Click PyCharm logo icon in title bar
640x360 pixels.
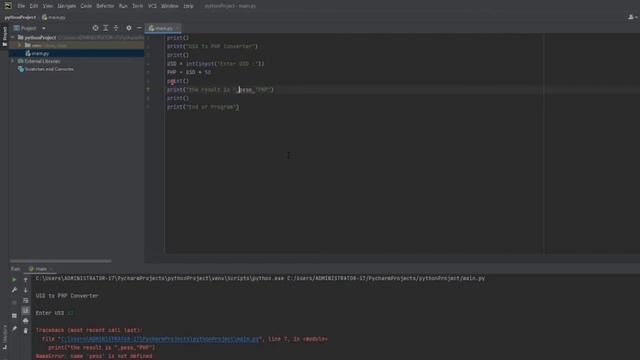click(8, 6)
